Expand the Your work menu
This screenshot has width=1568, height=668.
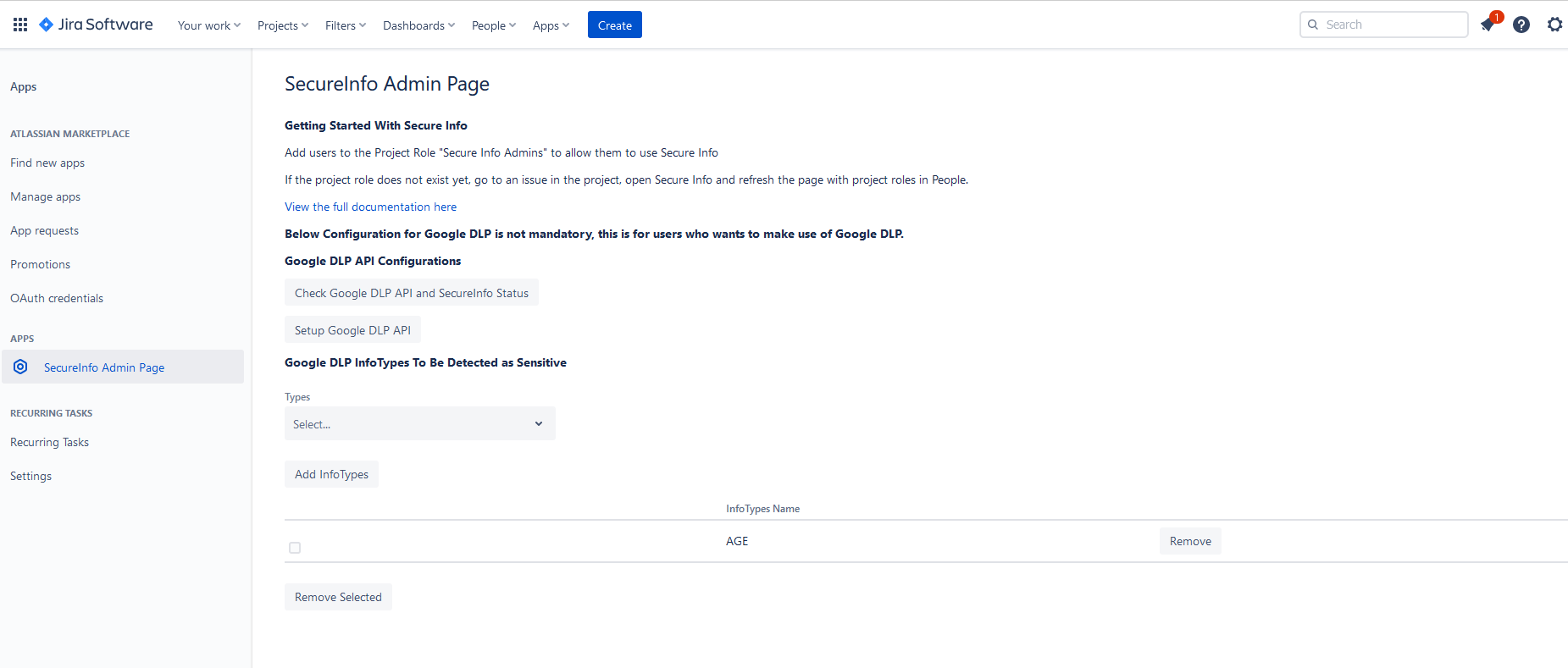209,25
